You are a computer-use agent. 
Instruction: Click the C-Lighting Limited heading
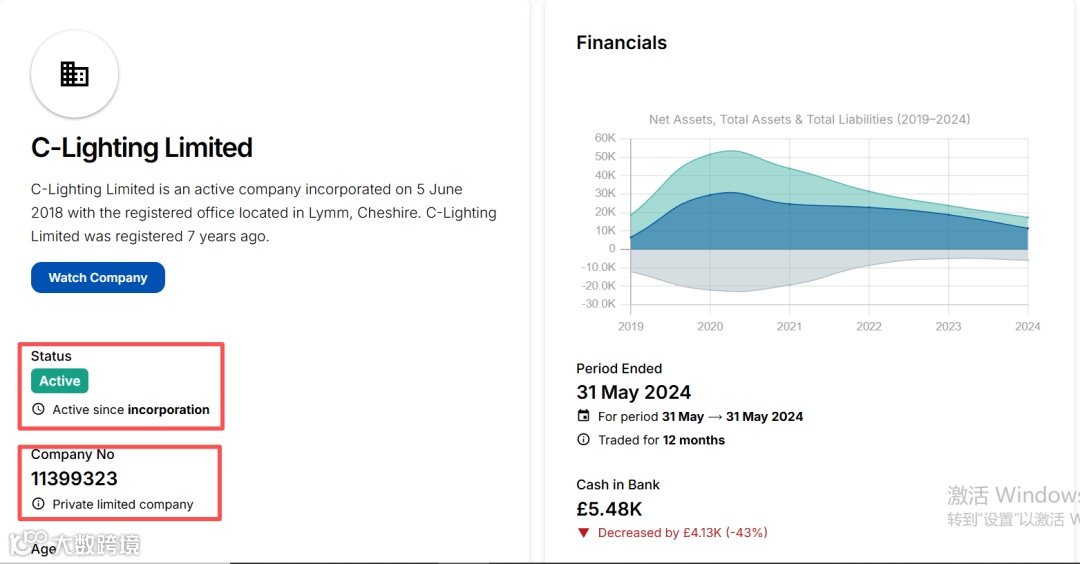pos(142,148)
